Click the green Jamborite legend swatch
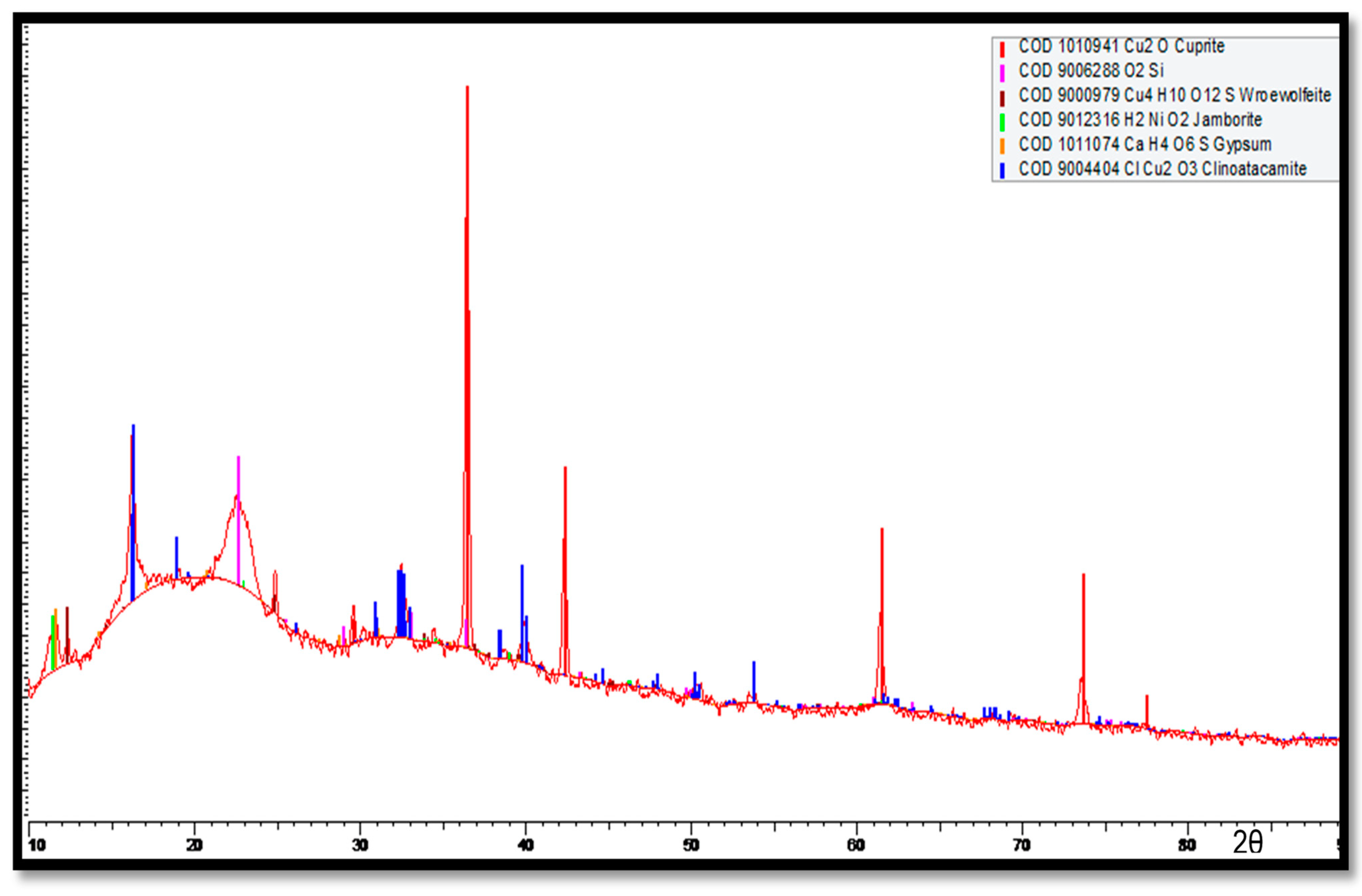Image resolution: width=1362 pixels, height=896 pixels. 1002,123
